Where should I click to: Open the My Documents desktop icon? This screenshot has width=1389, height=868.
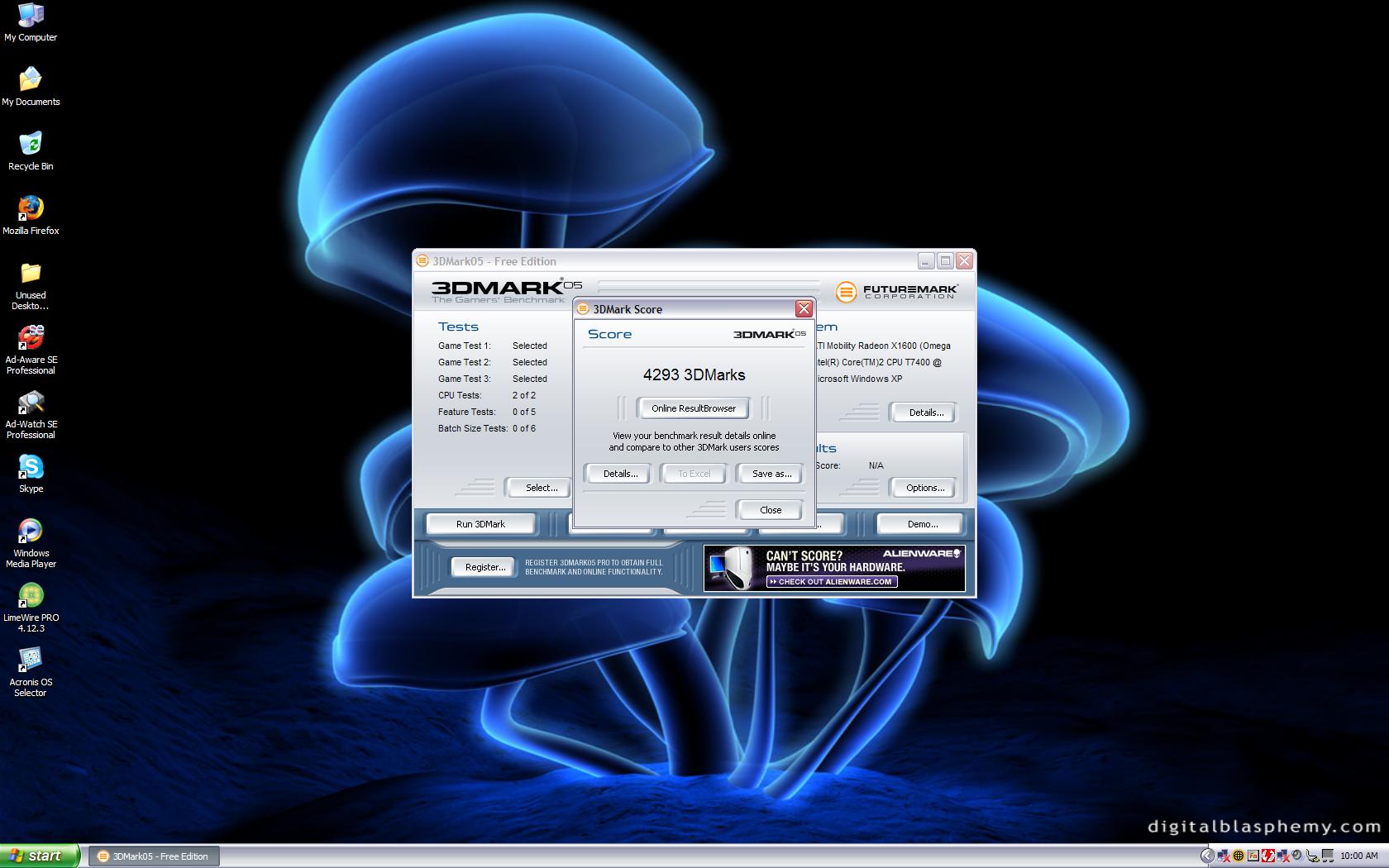point(31,87)
